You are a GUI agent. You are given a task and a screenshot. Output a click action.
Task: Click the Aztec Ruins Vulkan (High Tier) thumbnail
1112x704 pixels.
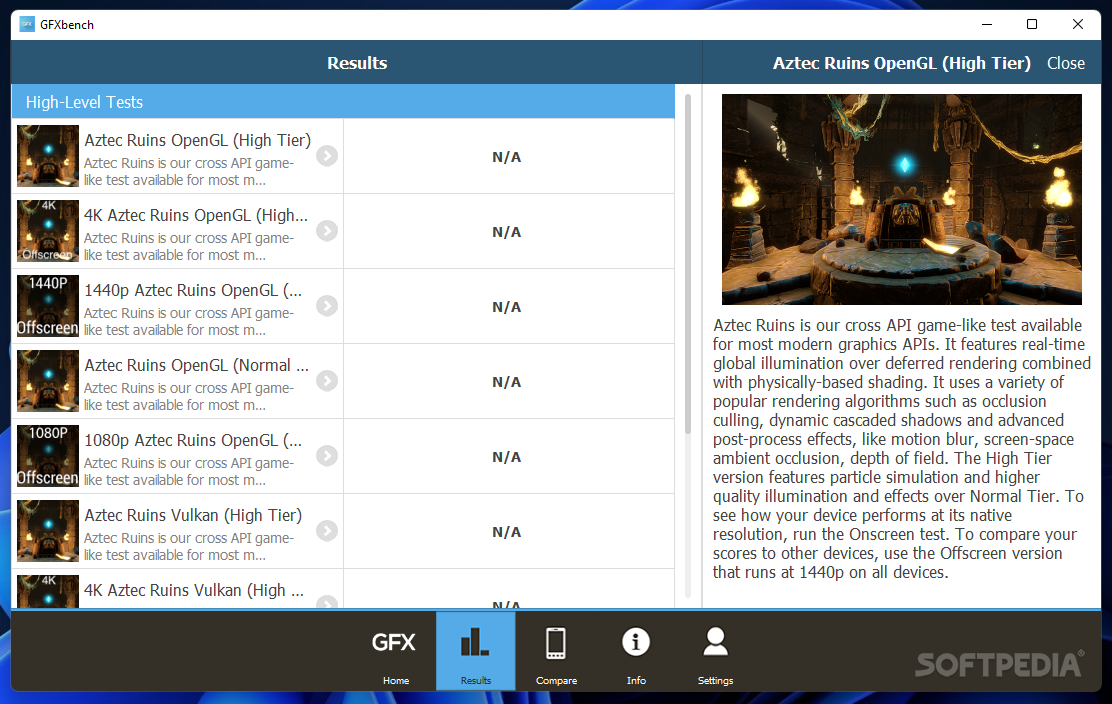point(48,531)
